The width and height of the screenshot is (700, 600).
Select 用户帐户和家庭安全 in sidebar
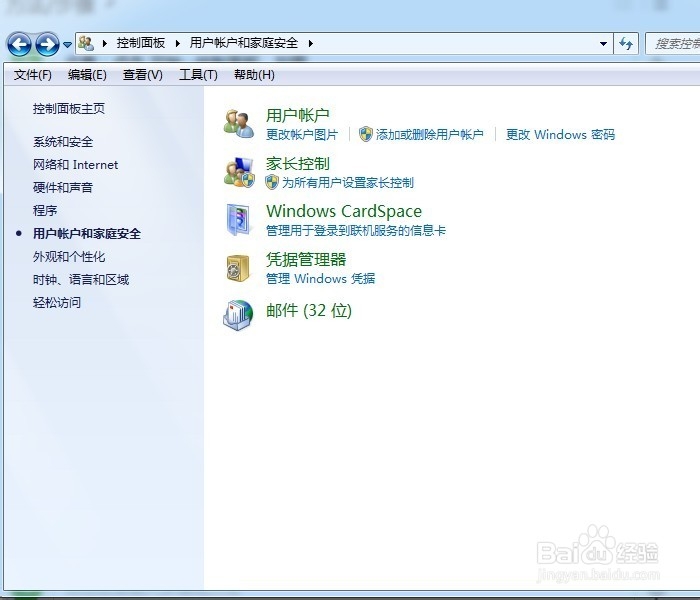pyautogui.click(x=87, y=233)
